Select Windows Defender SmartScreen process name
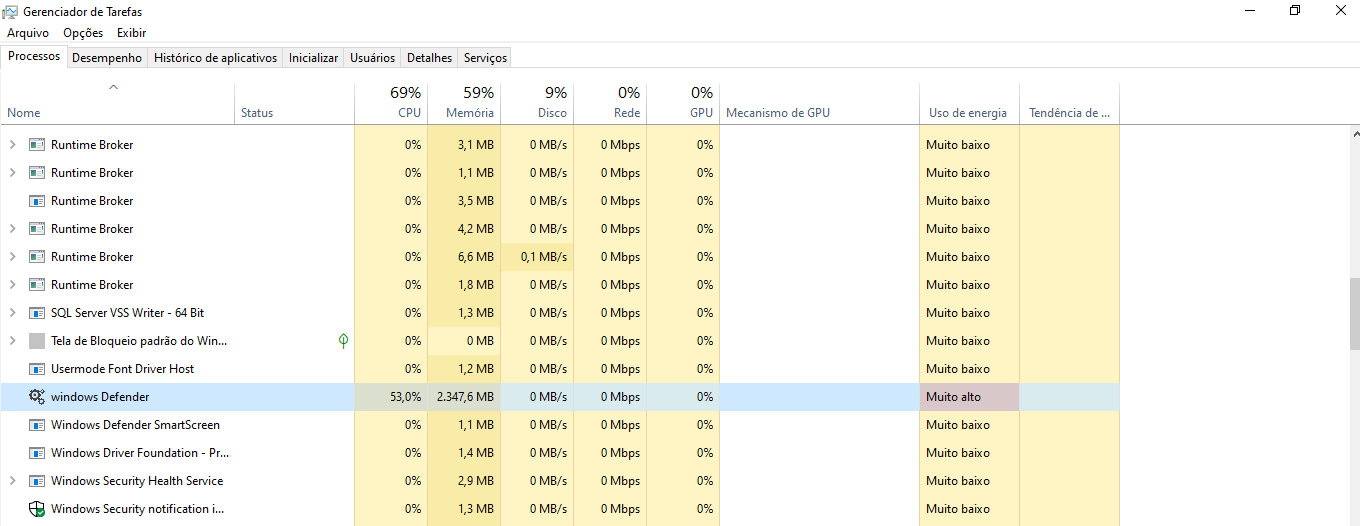1360x526 pixels. pos(135,425)
